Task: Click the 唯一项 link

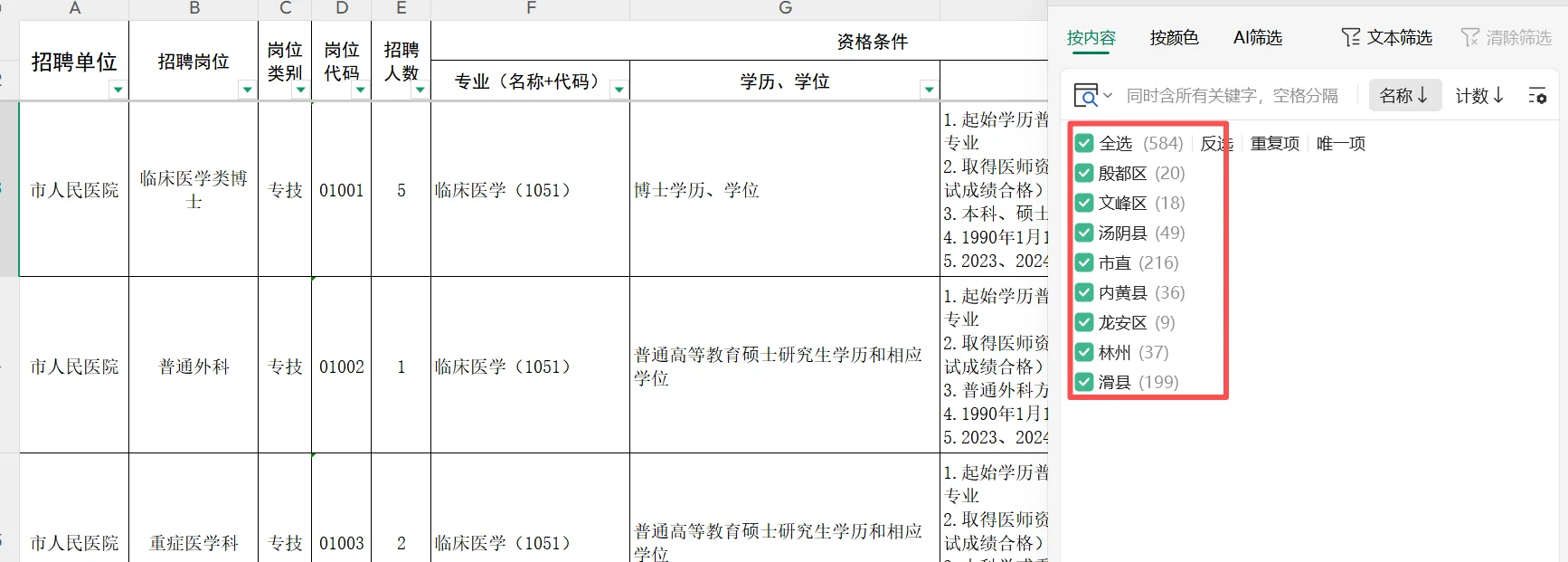Action: 1341,143
